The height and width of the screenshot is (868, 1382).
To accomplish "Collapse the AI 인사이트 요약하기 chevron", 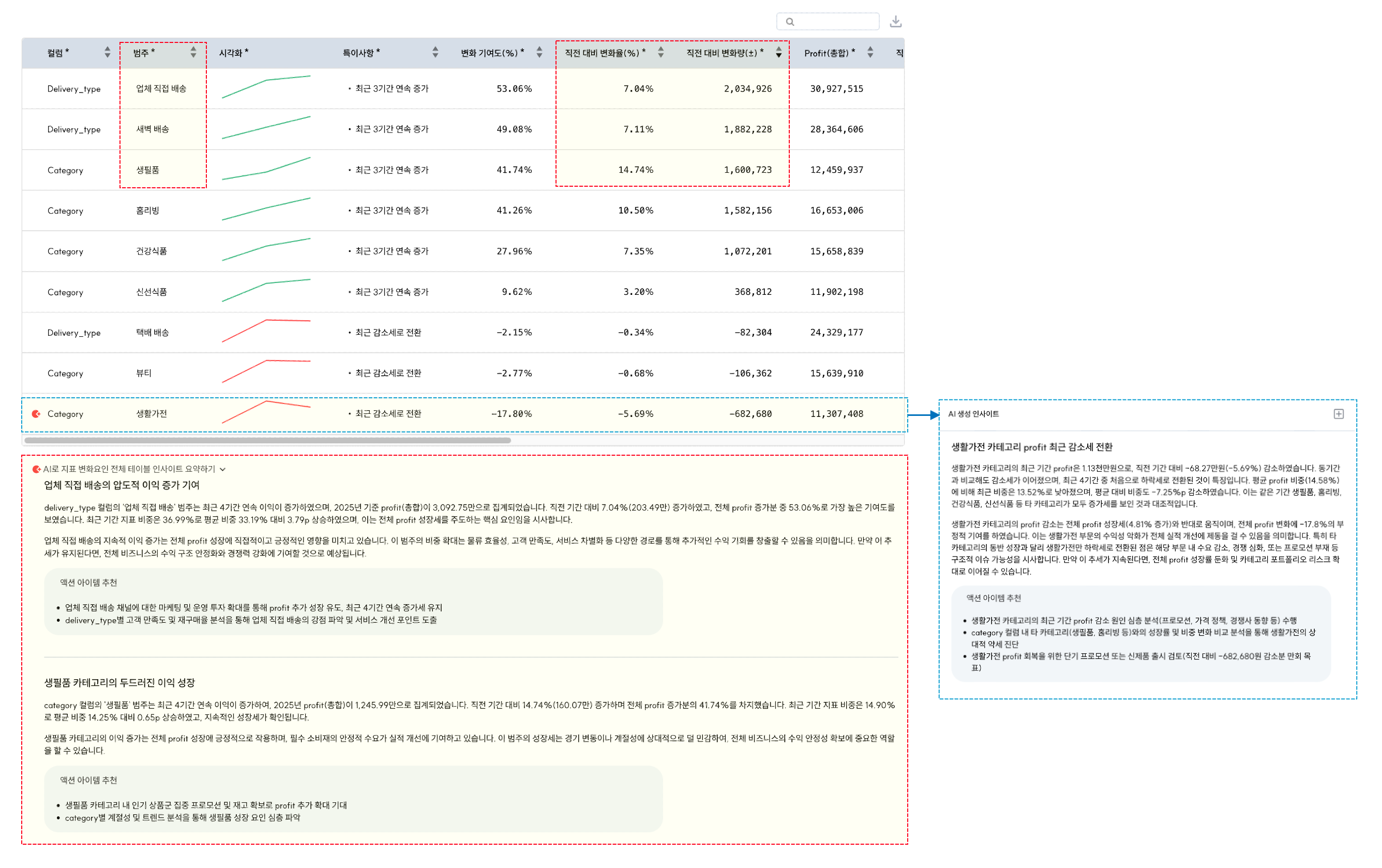I will tap(223, 469).
